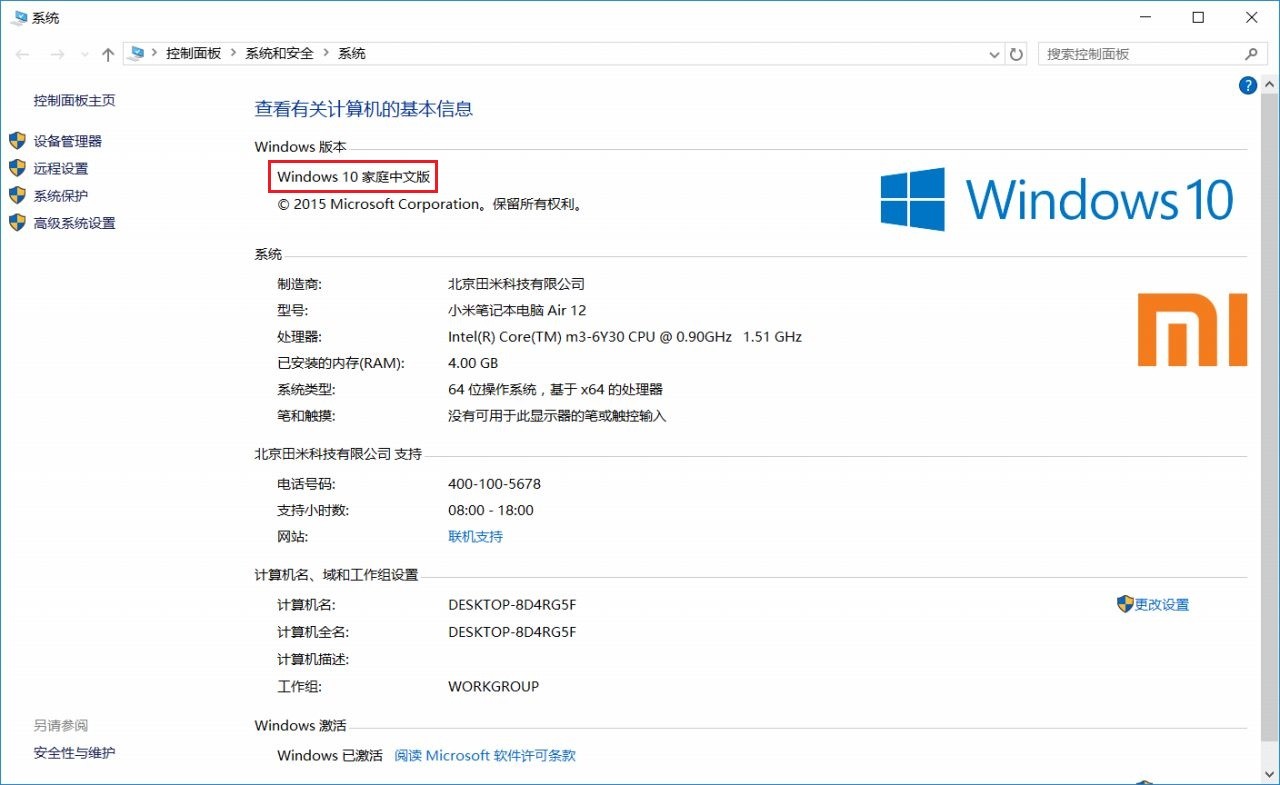Viewport: 1280px width, 785px height.
Task: Click shield icon next to 更改设置
Action: coord(1125,604)
